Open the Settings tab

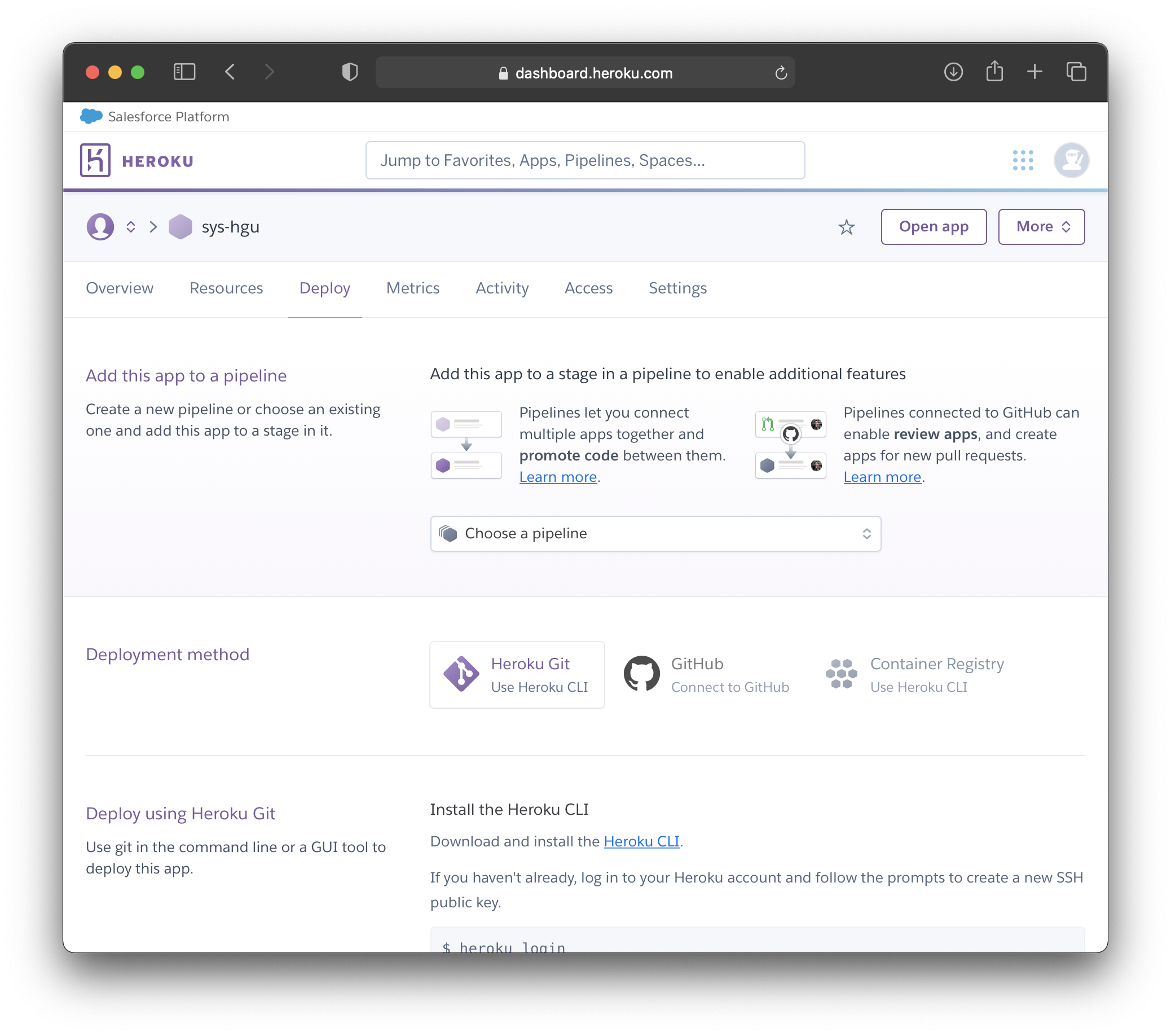pos(678,288)
